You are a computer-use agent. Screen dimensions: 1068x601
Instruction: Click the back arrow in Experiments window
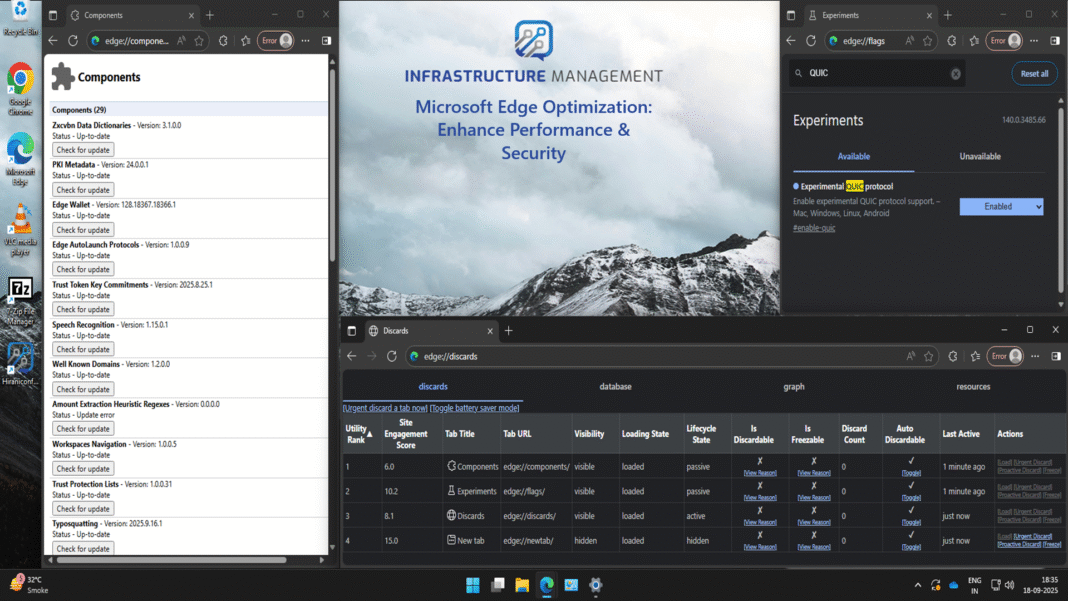pos(791,41)
